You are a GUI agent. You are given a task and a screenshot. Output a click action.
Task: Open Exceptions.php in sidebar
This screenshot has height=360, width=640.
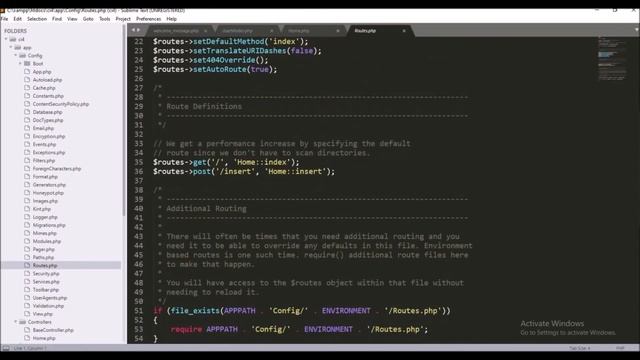(49, 153)
